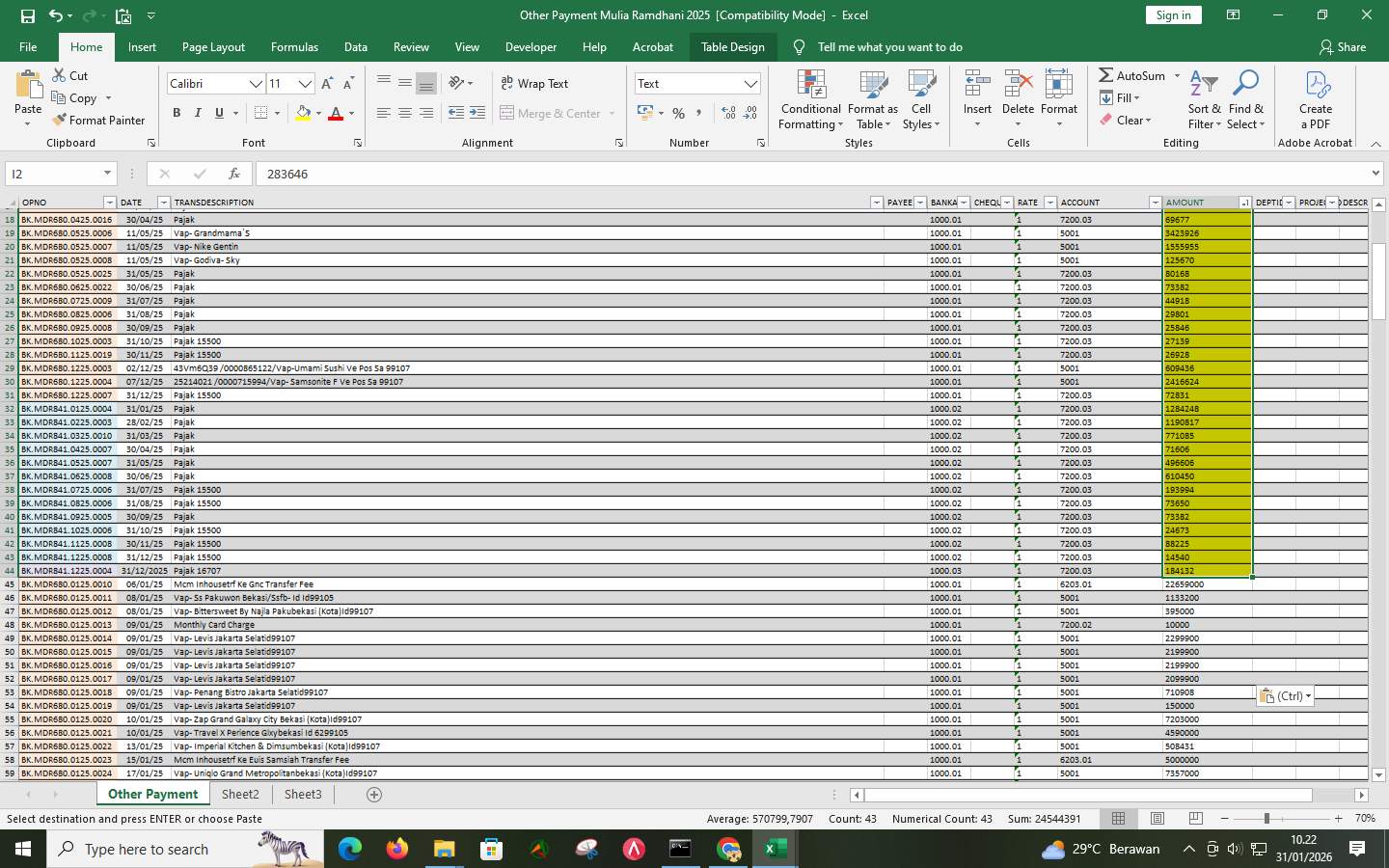
Task: Increase decimal places
Action: pos(729,113)
